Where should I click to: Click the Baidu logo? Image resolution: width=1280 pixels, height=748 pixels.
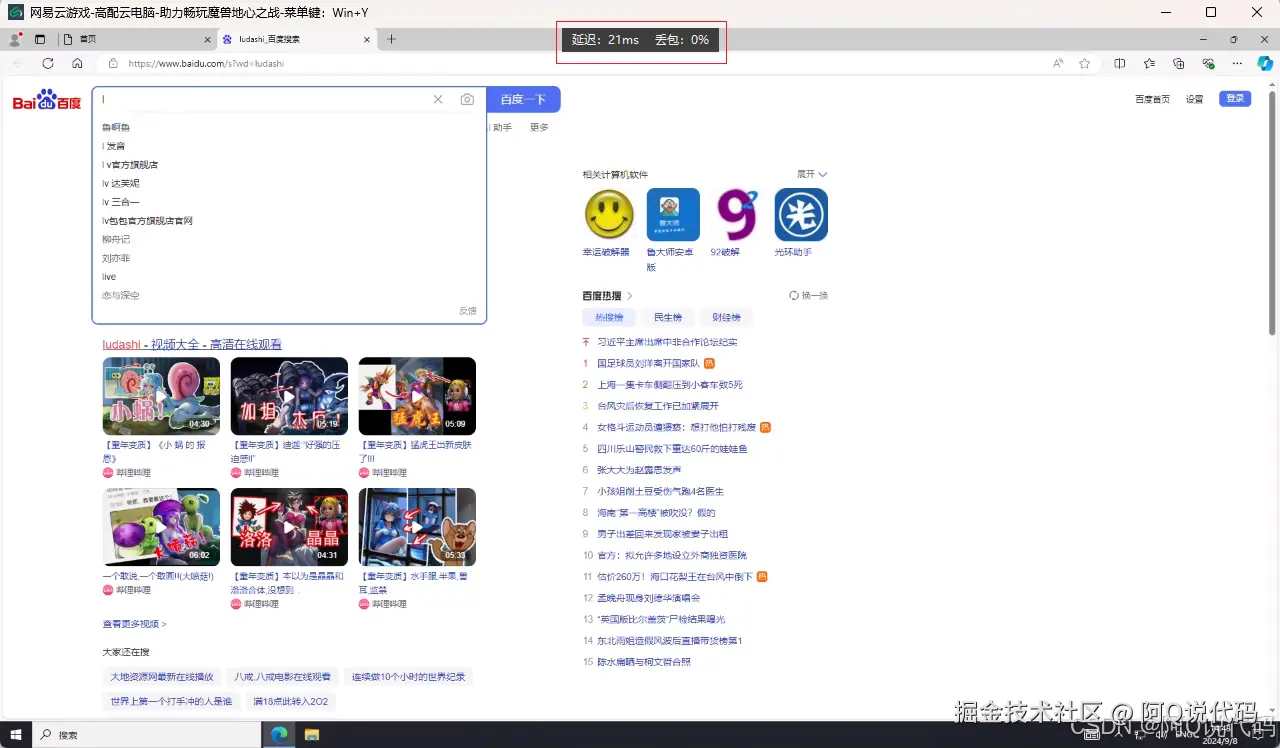click(x=47, y=100)
